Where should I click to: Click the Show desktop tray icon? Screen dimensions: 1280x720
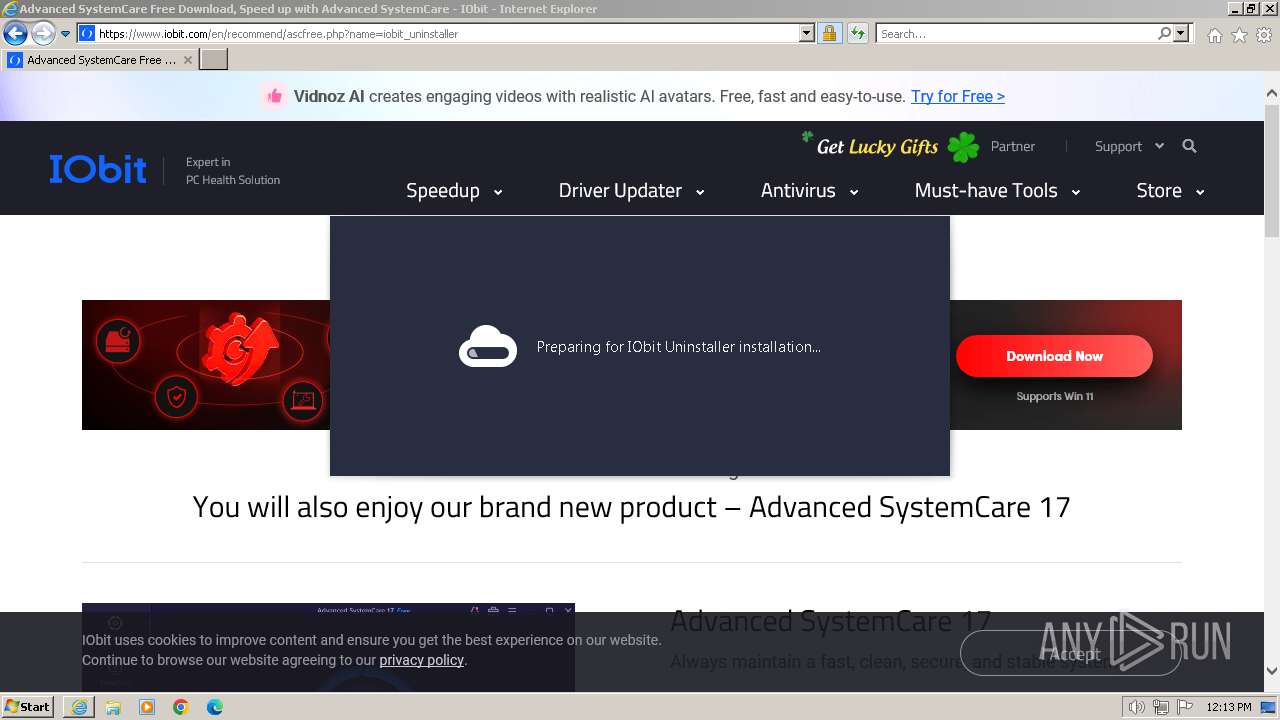[1267, 707]
